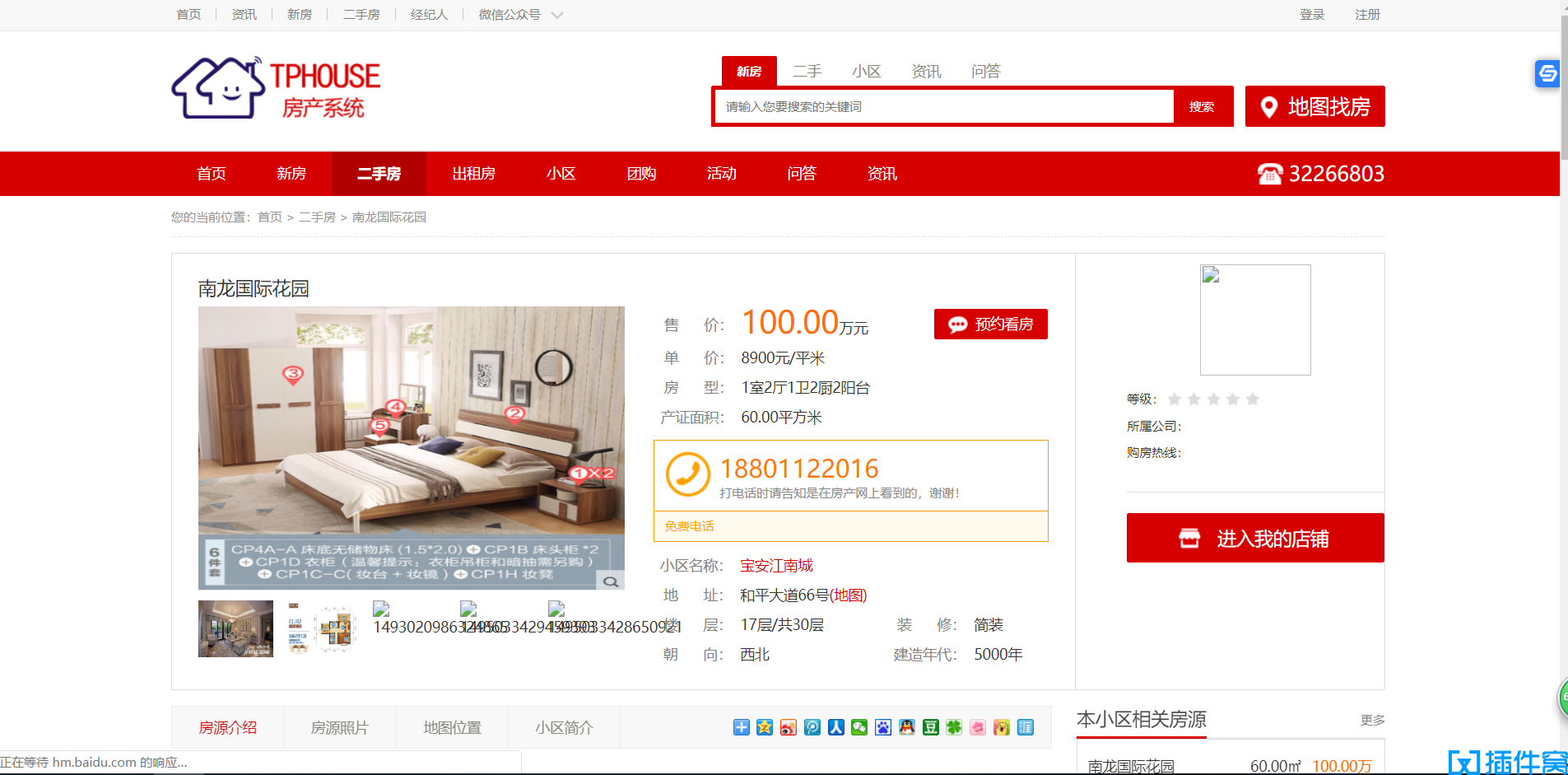Open the 地图 address link
The height and width of the screenshot is (775, 1568).
click(848, 595)
